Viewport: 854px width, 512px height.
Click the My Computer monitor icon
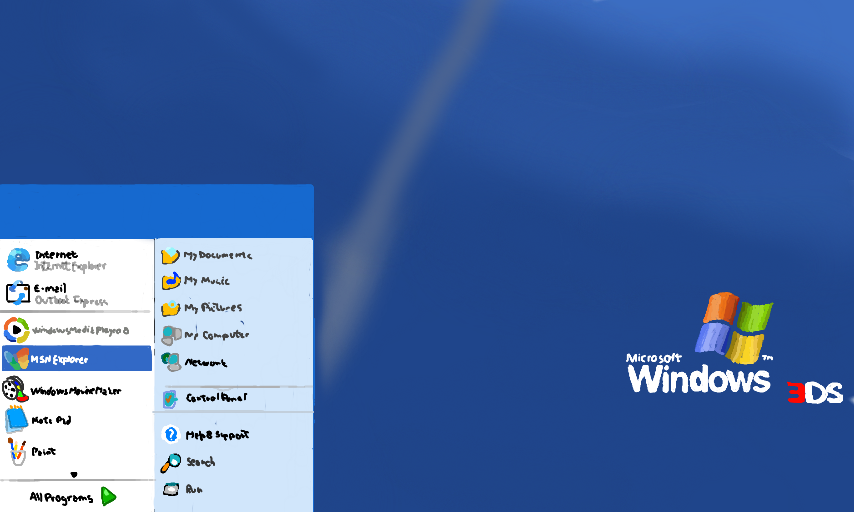pos(171,335)
